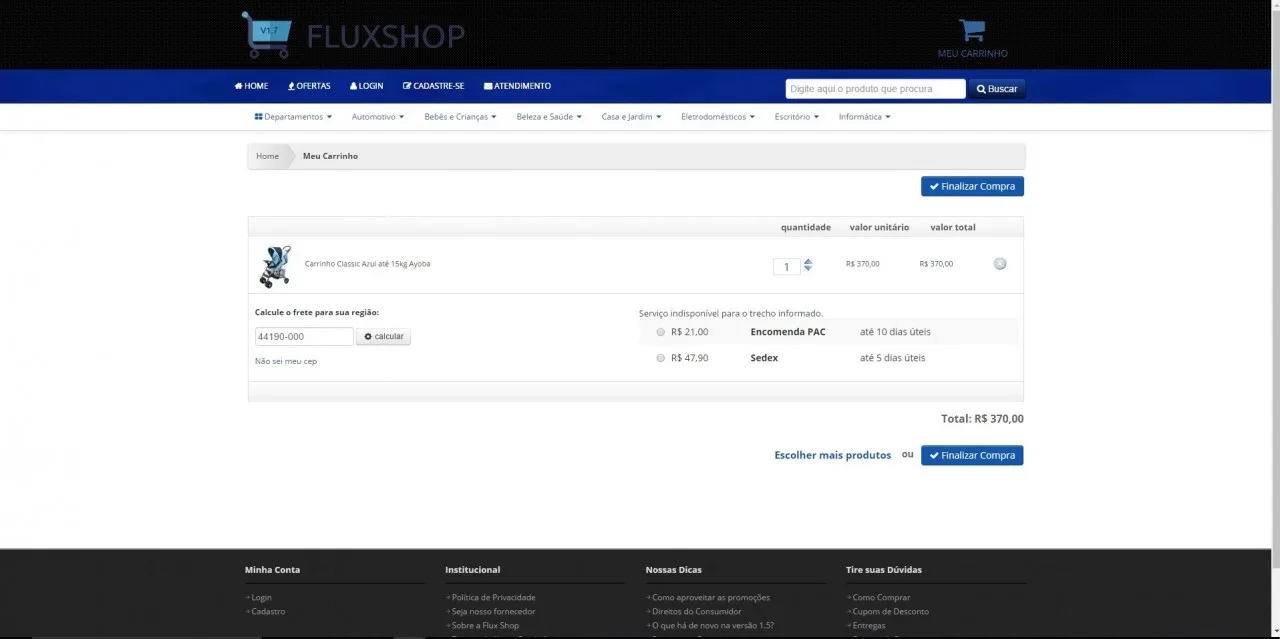This screenshot has height=639, width=1280.
Task: Open Como Comprar link
Action: coord(881,597)
